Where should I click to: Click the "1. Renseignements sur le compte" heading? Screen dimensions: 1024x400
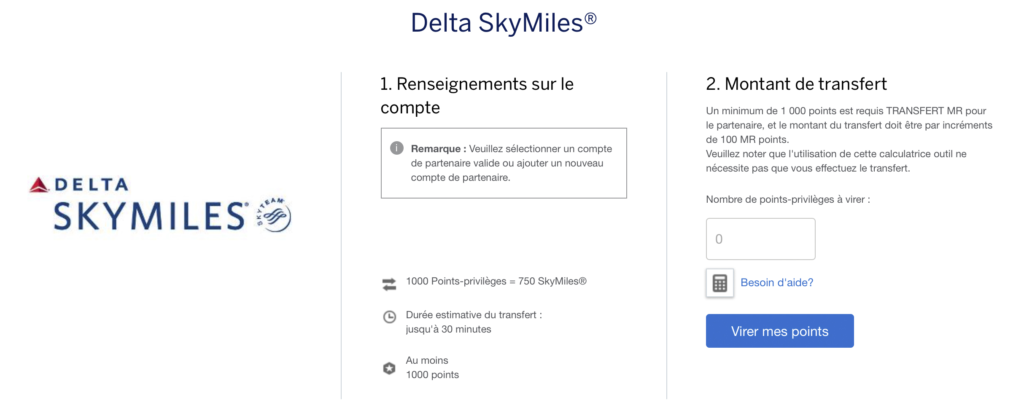coord(477,95)
